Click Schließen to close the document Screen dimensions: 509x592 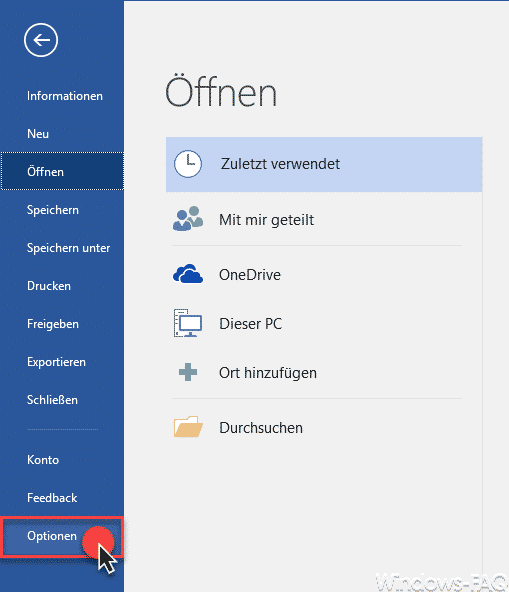62,400
